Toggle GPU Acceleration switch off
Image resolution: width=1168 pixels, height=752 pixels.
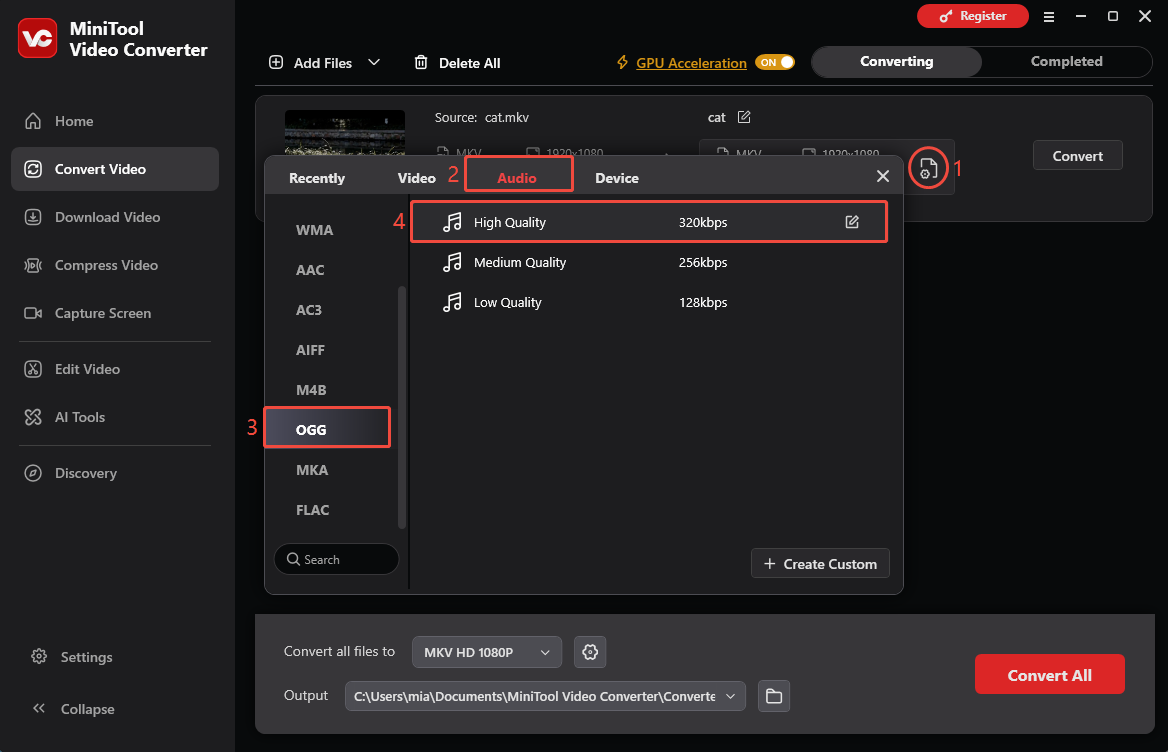(x=775, y=63)
